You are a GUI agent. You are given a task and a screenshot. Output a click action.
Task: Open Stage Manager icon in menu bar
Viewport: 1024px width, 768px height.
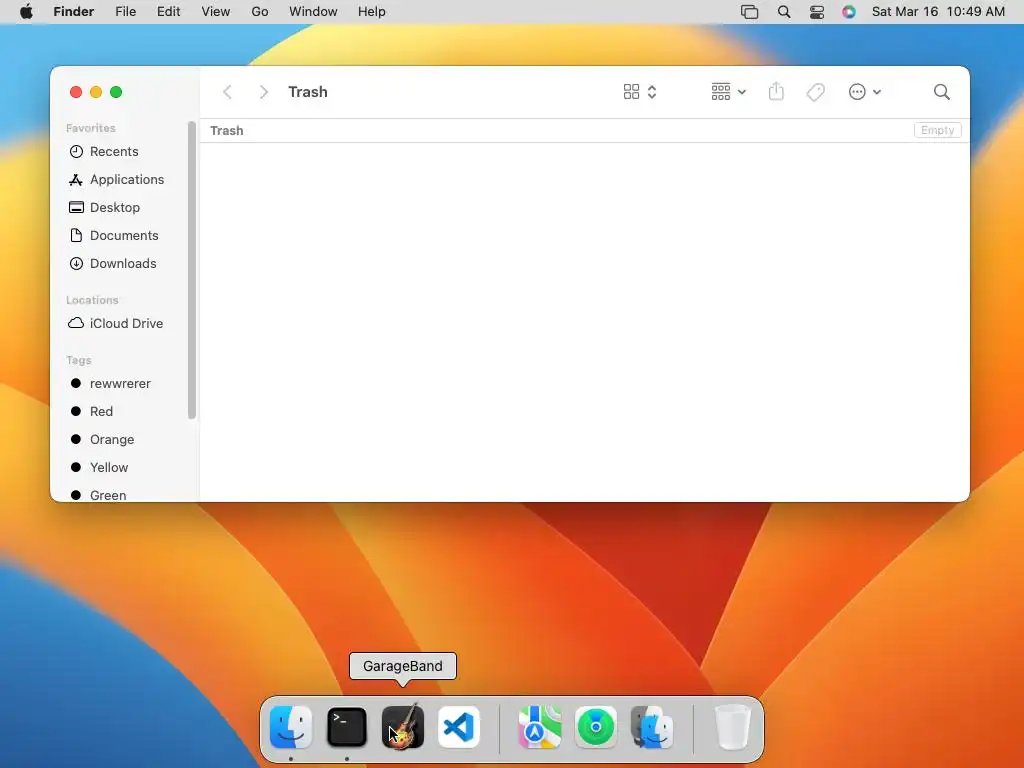[x=750, y=12]
